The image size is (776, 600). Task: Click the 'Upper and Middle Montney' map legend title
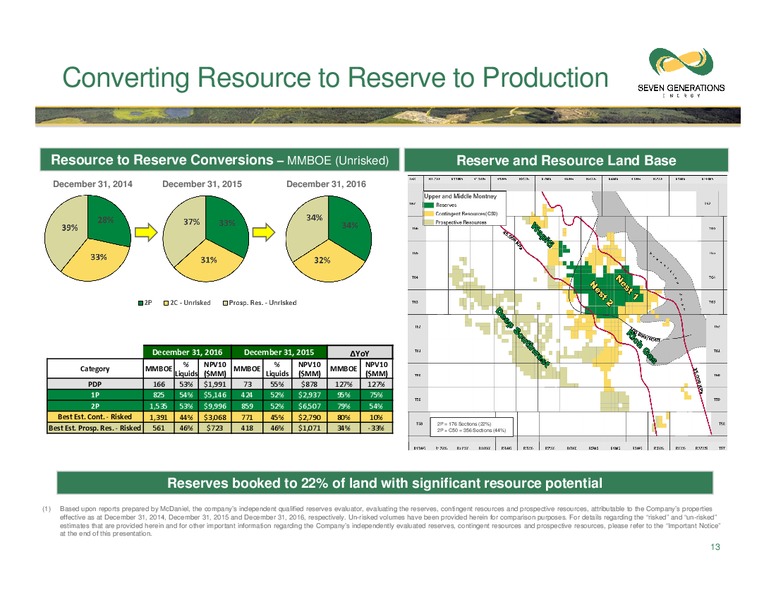click(x=460, y=196)
